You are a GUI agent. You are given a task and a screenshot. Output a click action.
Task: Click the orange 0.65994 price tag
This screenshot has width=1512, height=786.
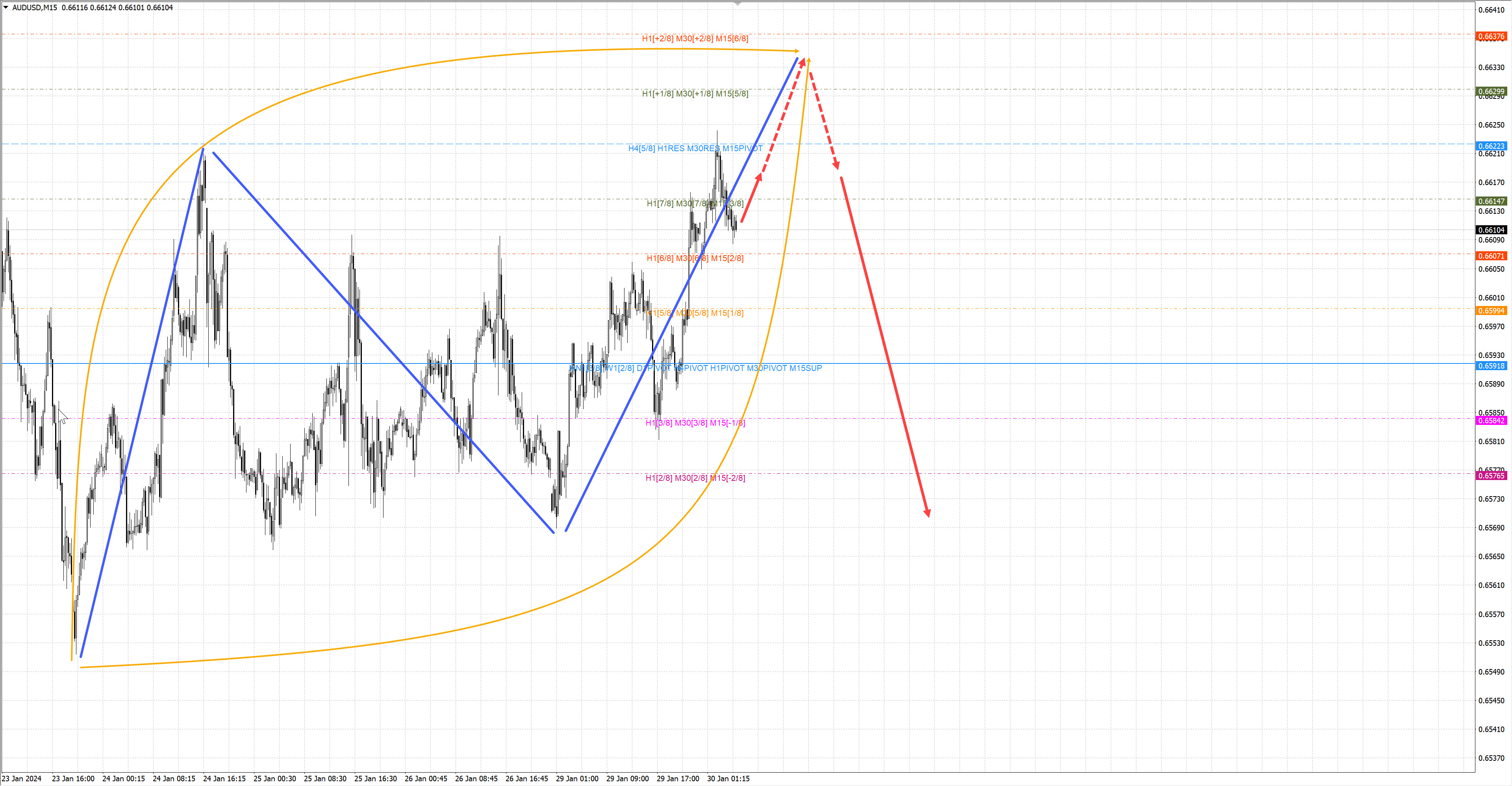(1491, 311)
